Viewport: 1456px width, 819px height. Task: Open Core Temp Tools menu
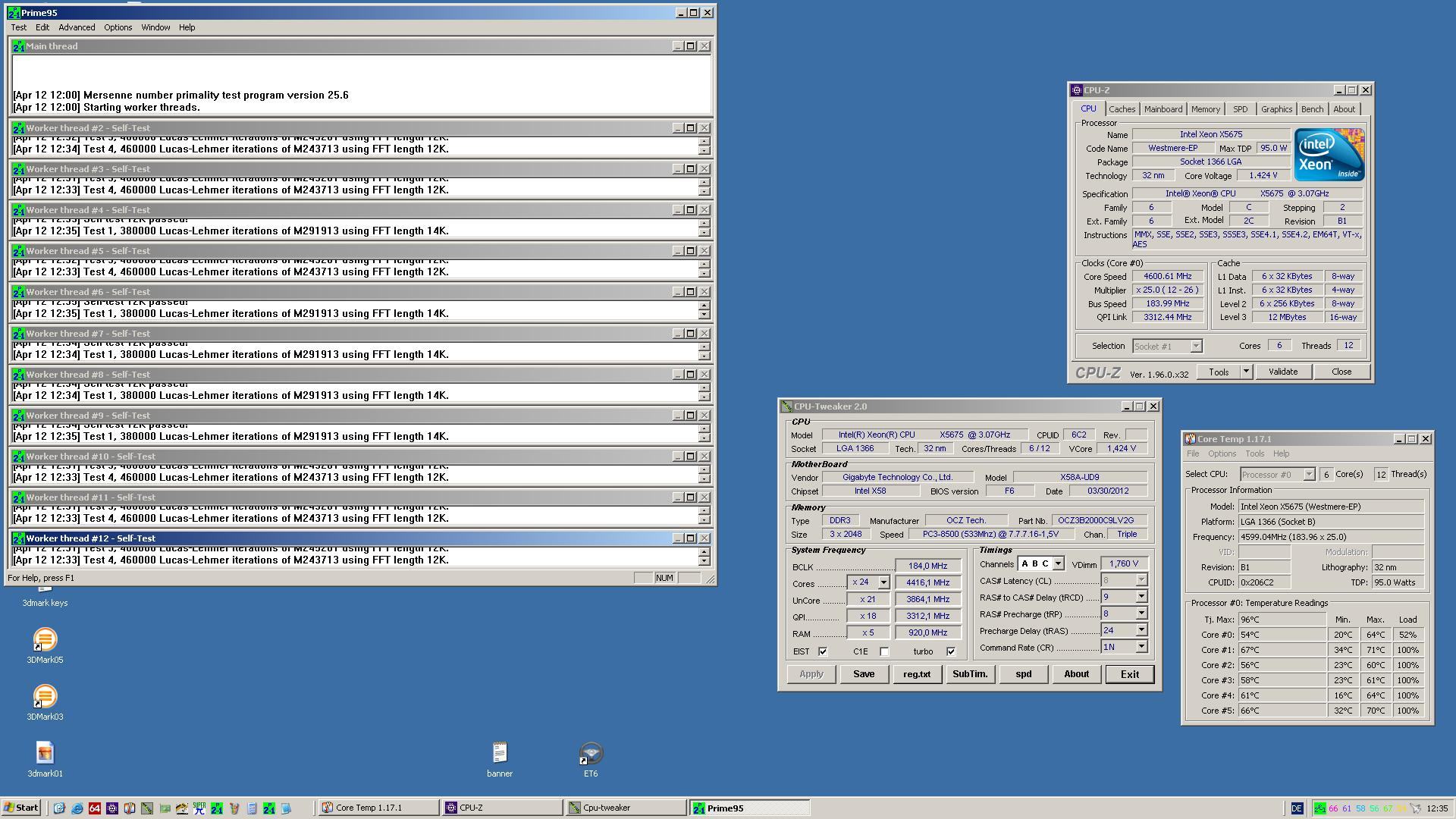click(x=1254, y=453)
